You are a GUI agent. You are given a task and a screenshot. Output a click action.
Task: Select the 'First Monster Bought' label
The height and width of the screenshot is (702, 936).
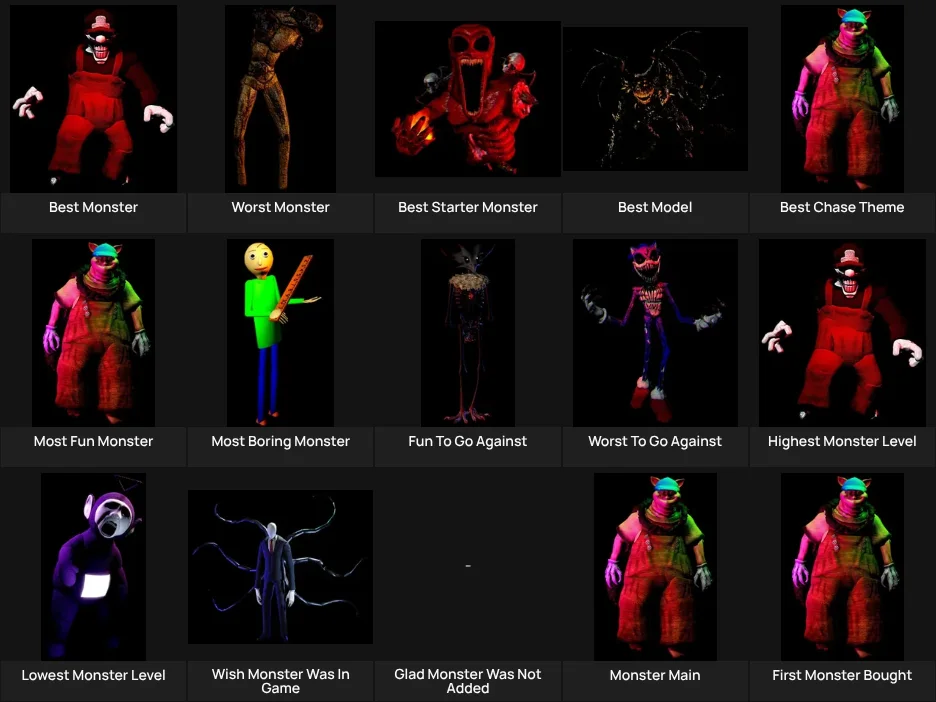pos(842,675)
